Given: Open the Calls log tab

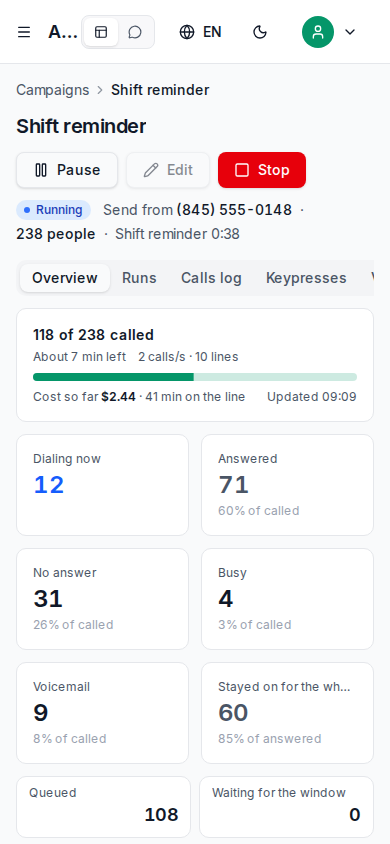Looking at the screenshot, I should pyautogui.click(x=211, y=278).
